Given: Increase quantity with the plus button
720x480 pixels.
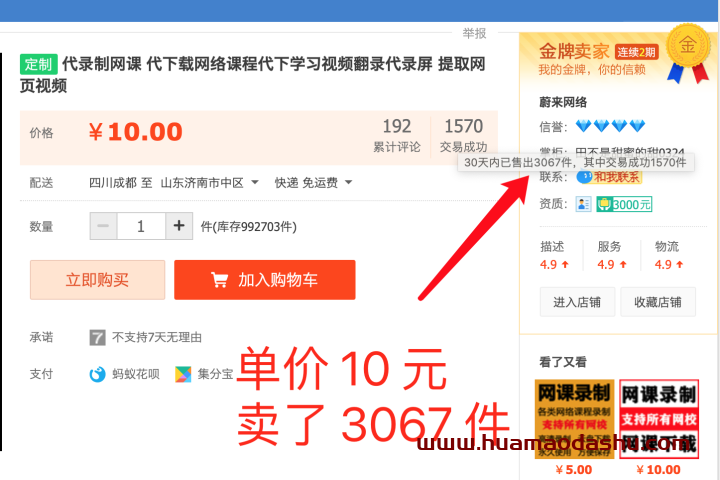Looking at the screenshot, I should 179,226.
